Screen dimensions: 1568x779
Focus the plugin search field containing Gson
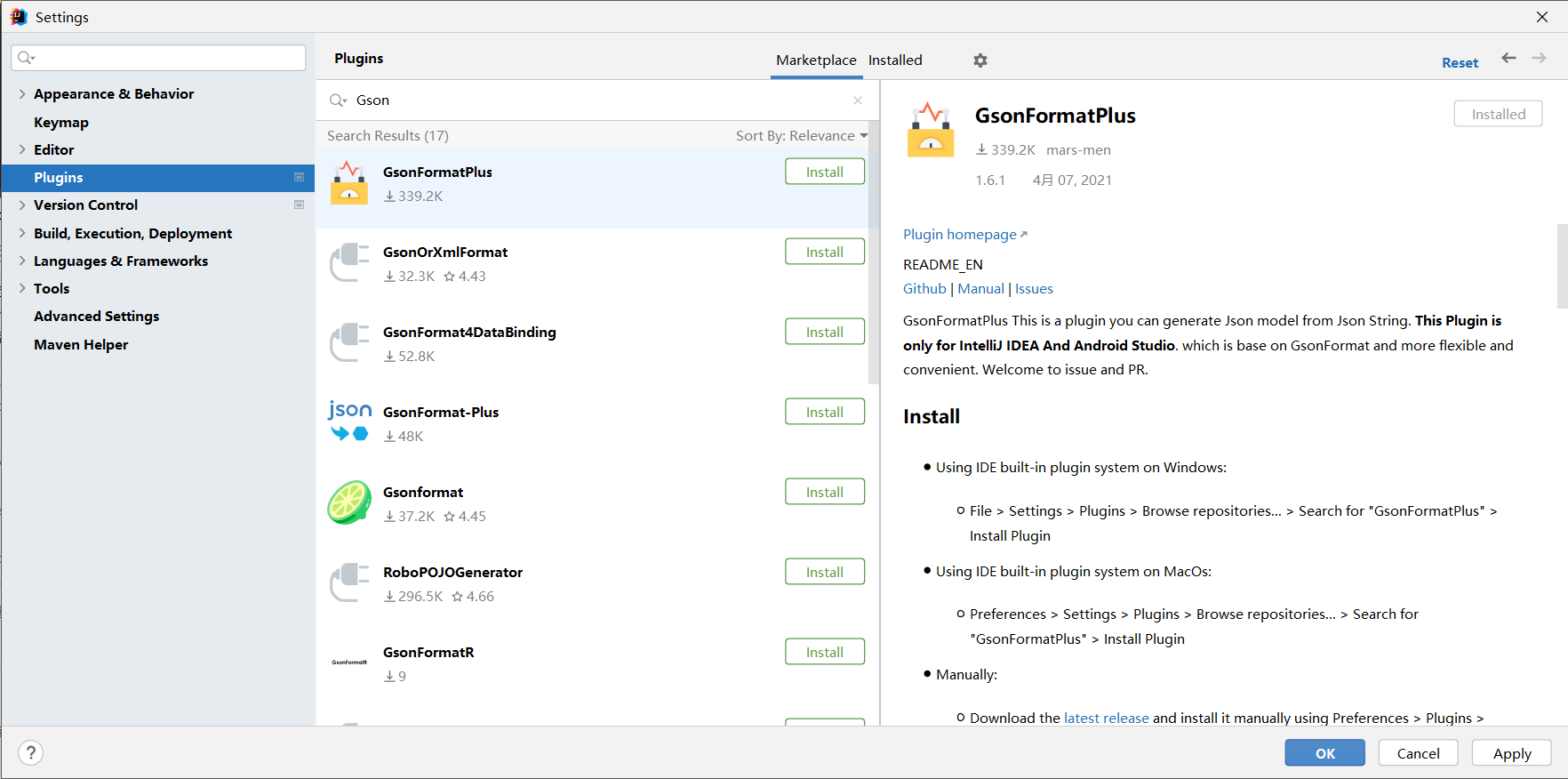tap(597, 100)
